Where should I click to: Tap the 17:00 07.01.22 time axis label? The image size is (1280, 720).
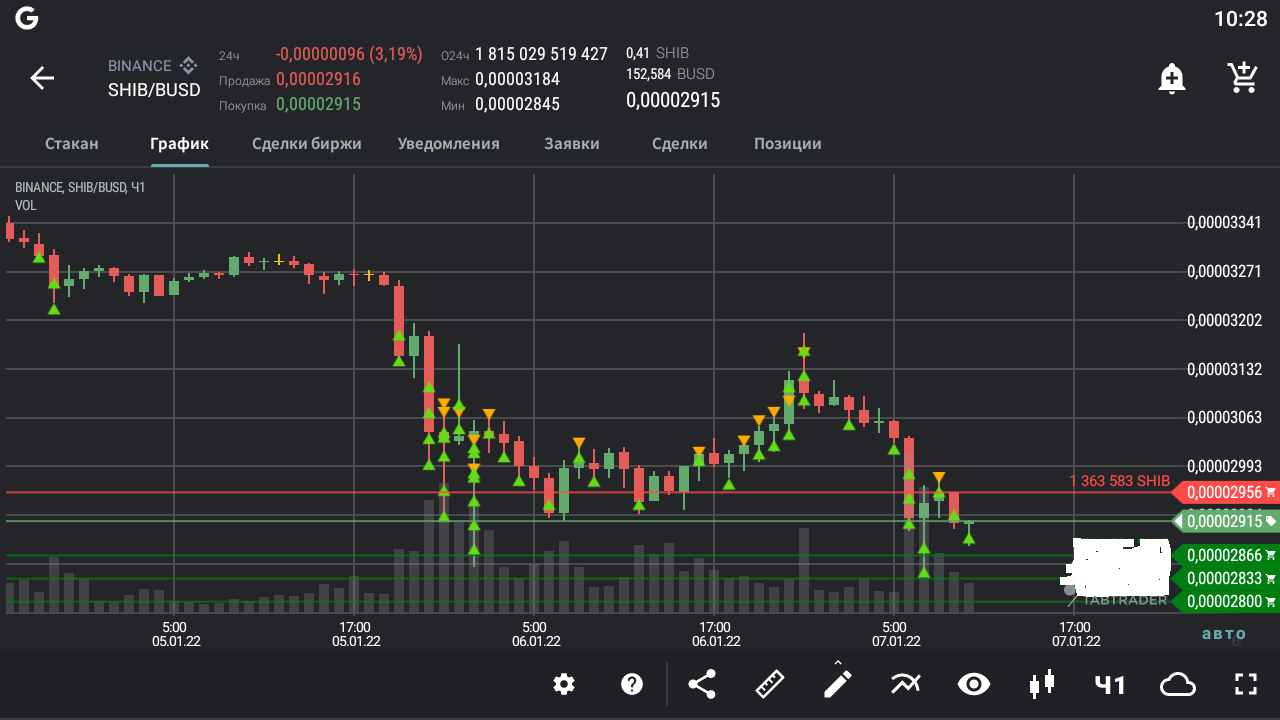coord(1076,634)
